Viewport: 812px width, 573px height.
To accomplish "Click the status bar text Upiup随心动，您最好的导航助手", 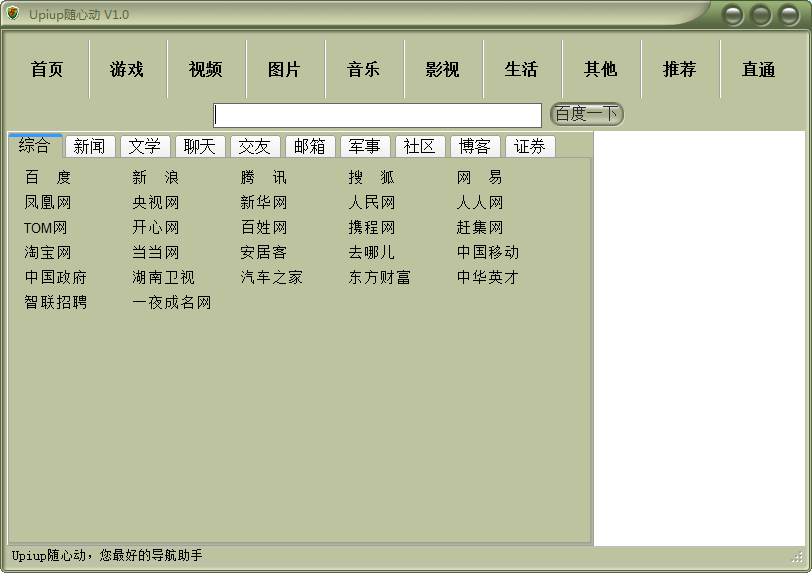I will [107, 555].
